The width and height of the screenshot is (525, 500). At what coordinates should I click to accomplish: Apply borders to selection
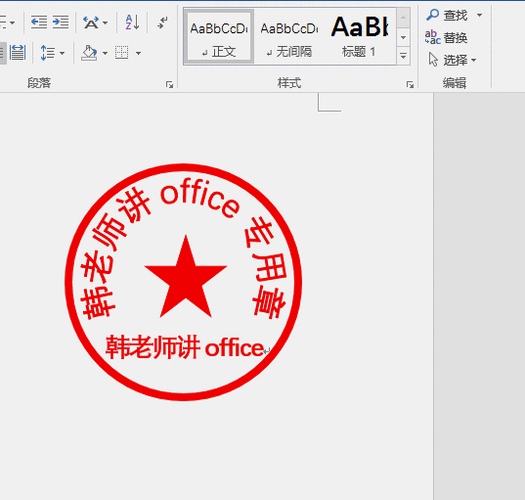(122, 53)
